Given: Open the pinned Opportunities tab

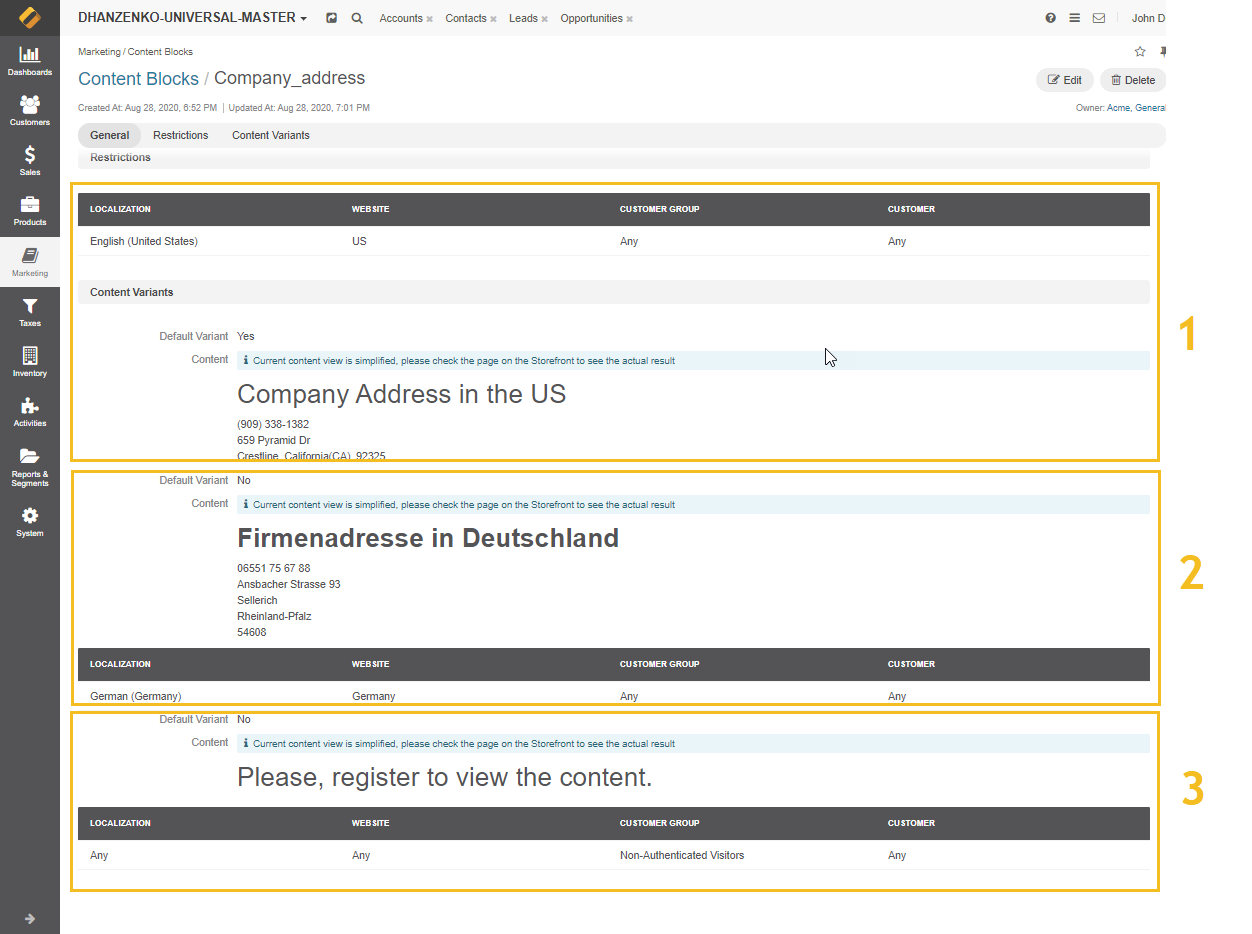Looking at the screenshot, I should point(591,18).
